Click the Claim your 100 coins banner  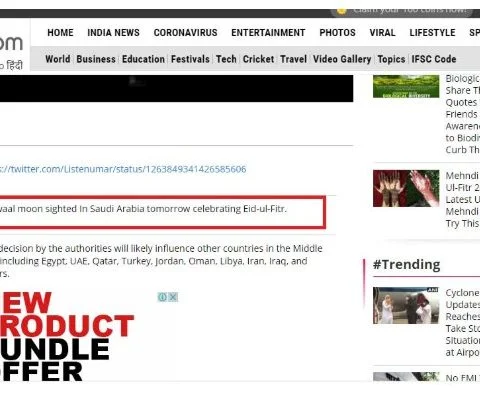pos(403,12)
